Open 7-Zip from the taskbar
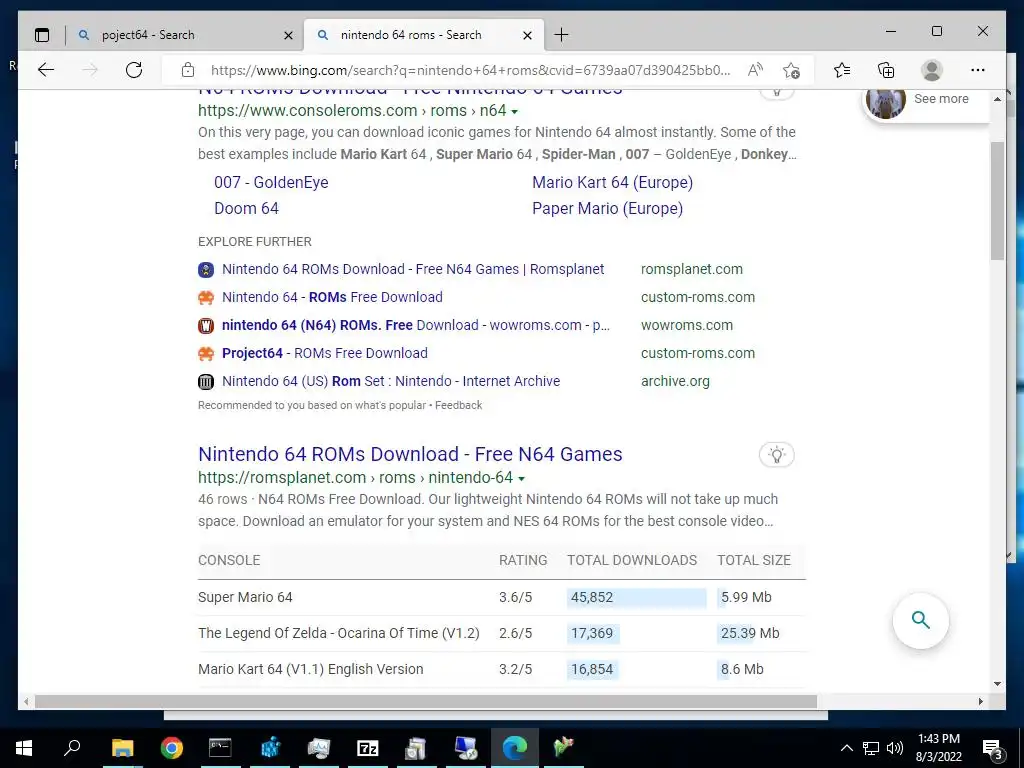Viewport: 1024px width, 768px height. (x=368, y=748)
